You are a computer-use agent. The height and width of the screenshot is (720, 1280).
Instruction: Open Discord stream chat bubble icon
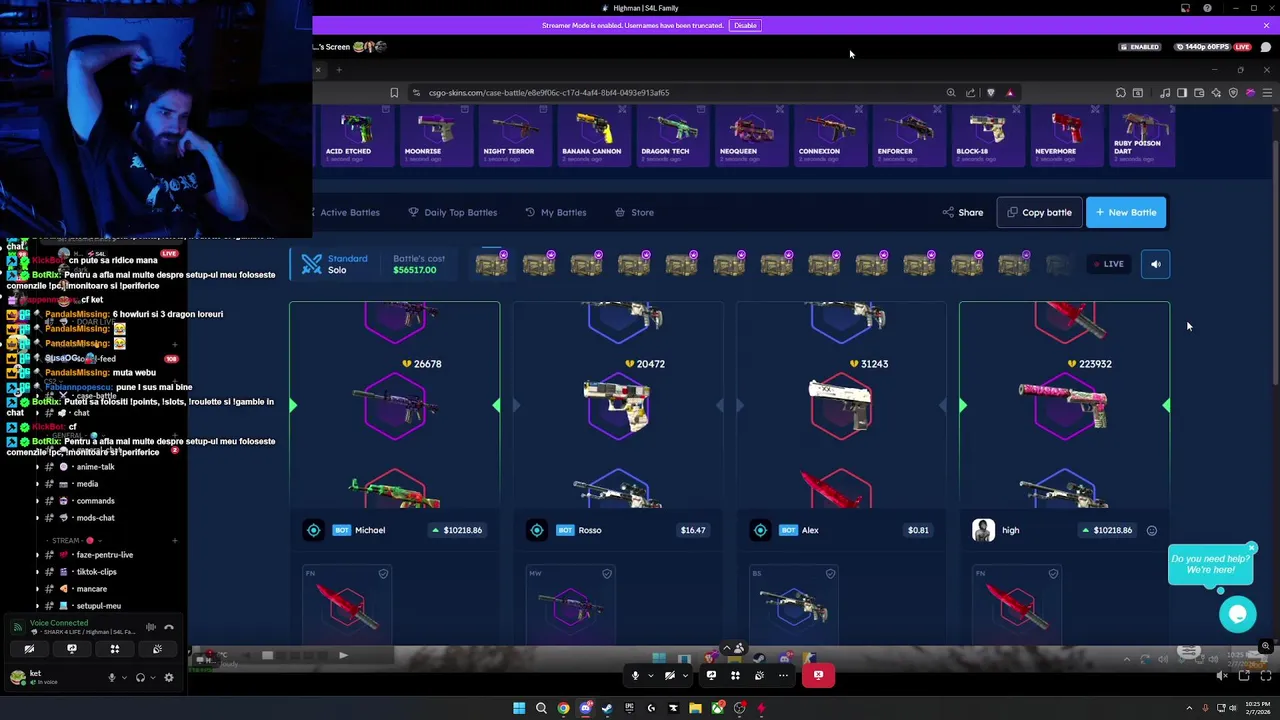(x=1266, y=47)
